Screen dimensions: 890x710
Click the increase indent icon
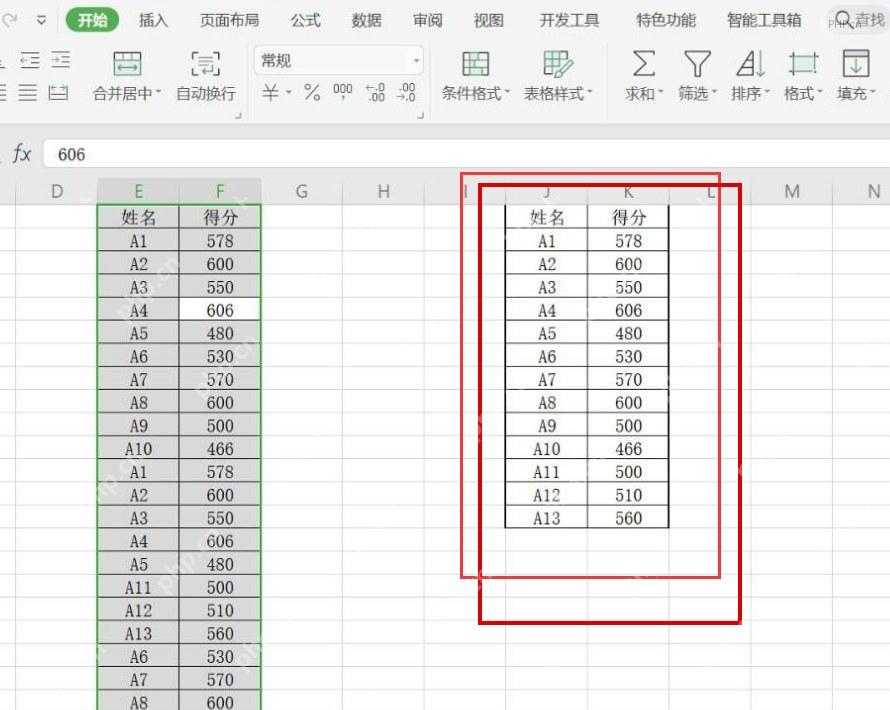point(61,60)
